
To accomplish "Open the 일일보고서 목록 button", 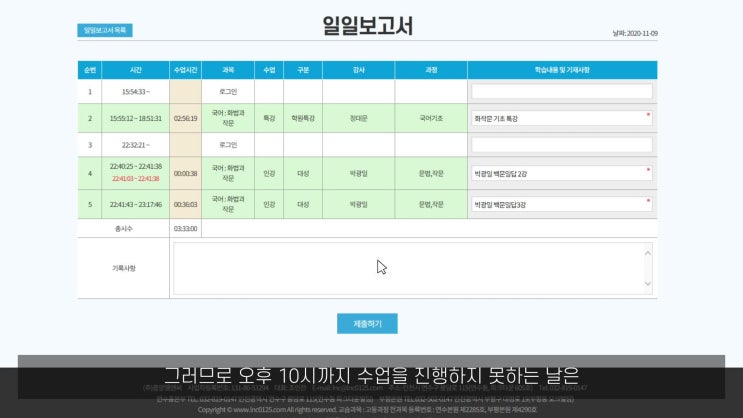I will (x=105, y=30).
